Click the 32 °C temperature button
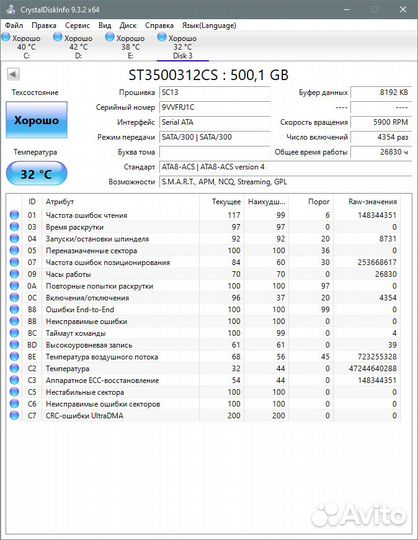Screen dimensions: 418x540 click(x=36, y=174)
